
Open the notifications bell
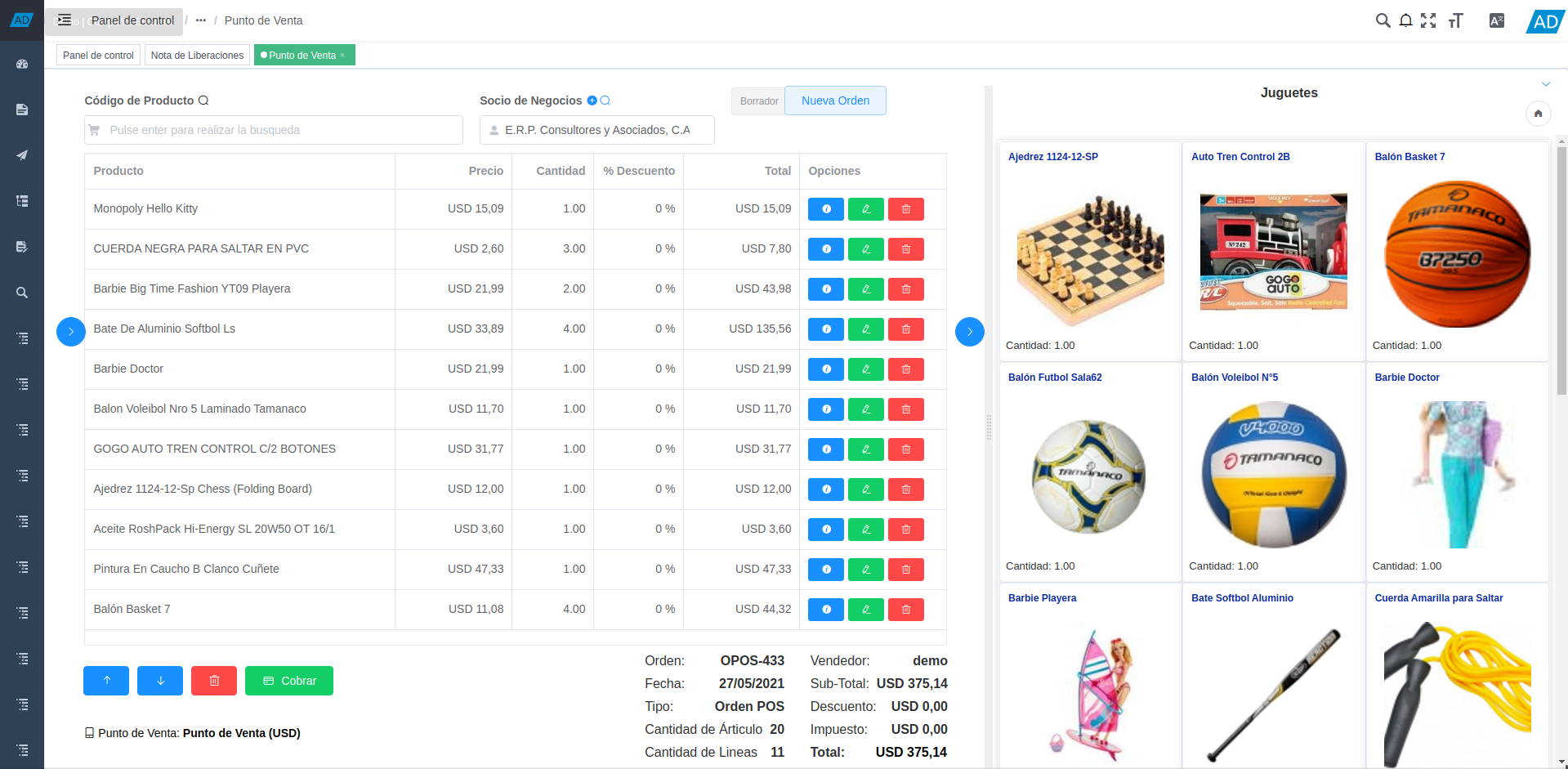point(1405,20)
